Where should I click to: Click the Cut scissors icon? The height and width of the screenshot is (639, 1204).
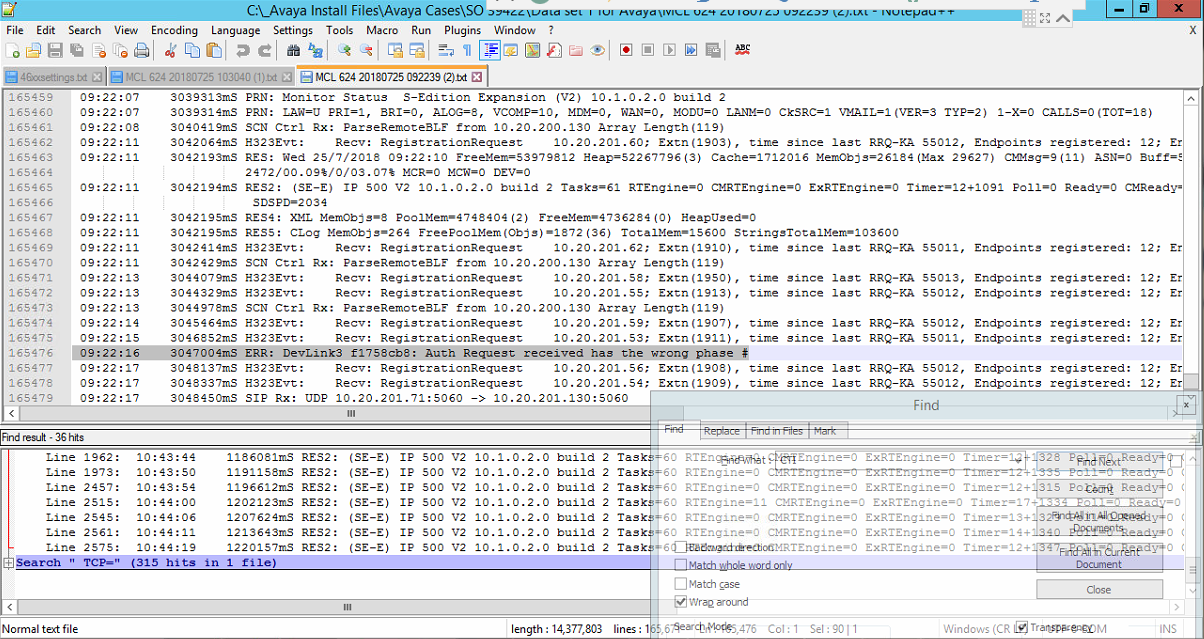(171, 50)
